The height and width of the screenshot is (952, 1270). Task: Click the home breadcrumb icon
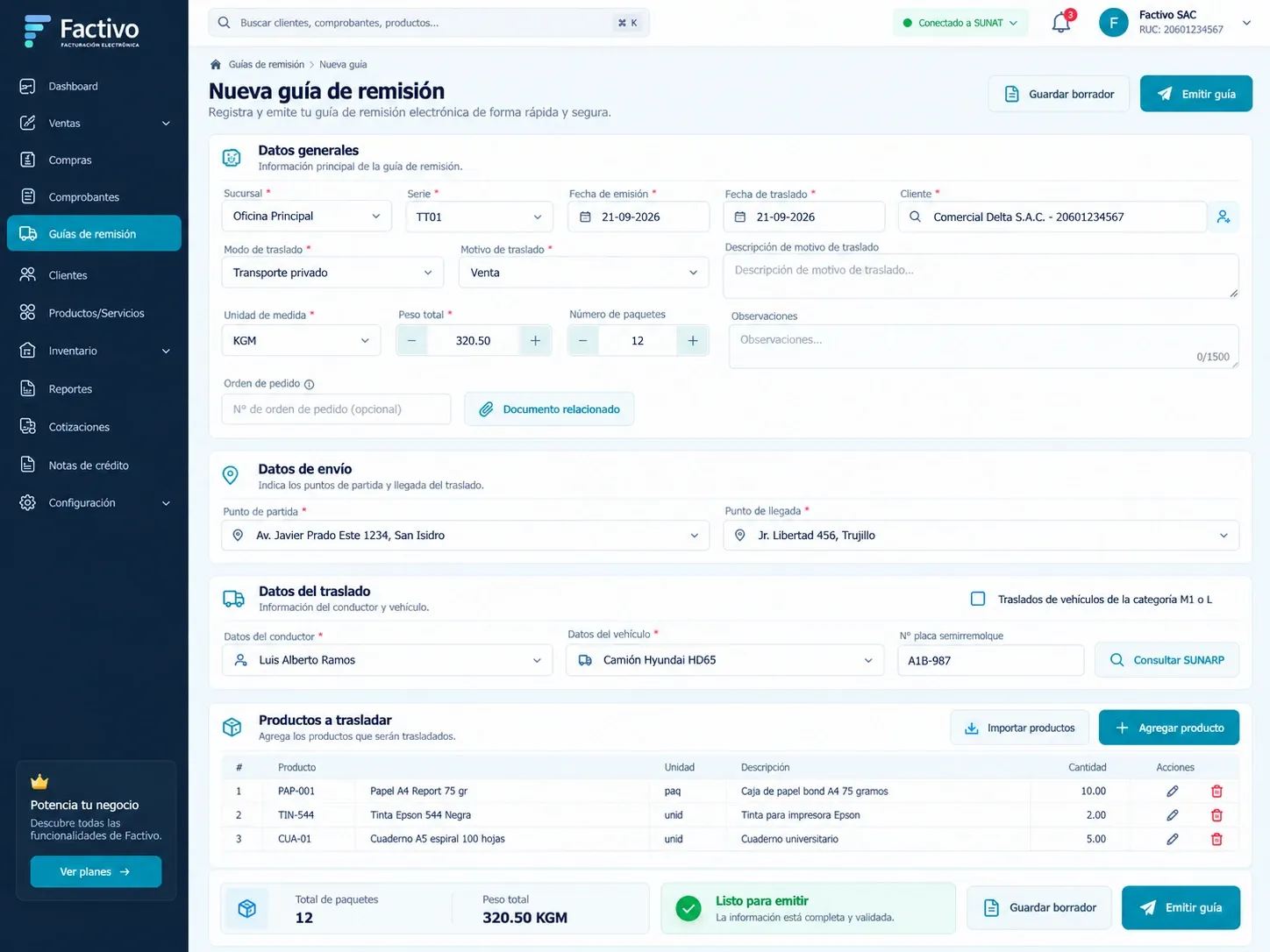click(x=216, y=65)
